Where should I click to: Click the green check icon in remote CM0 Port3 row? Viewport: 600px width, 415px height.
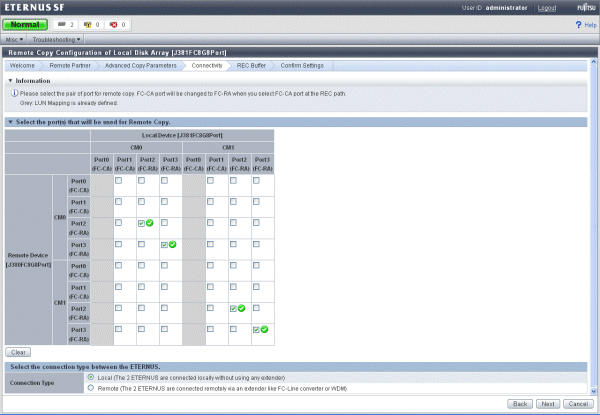[x=173, y=244]
